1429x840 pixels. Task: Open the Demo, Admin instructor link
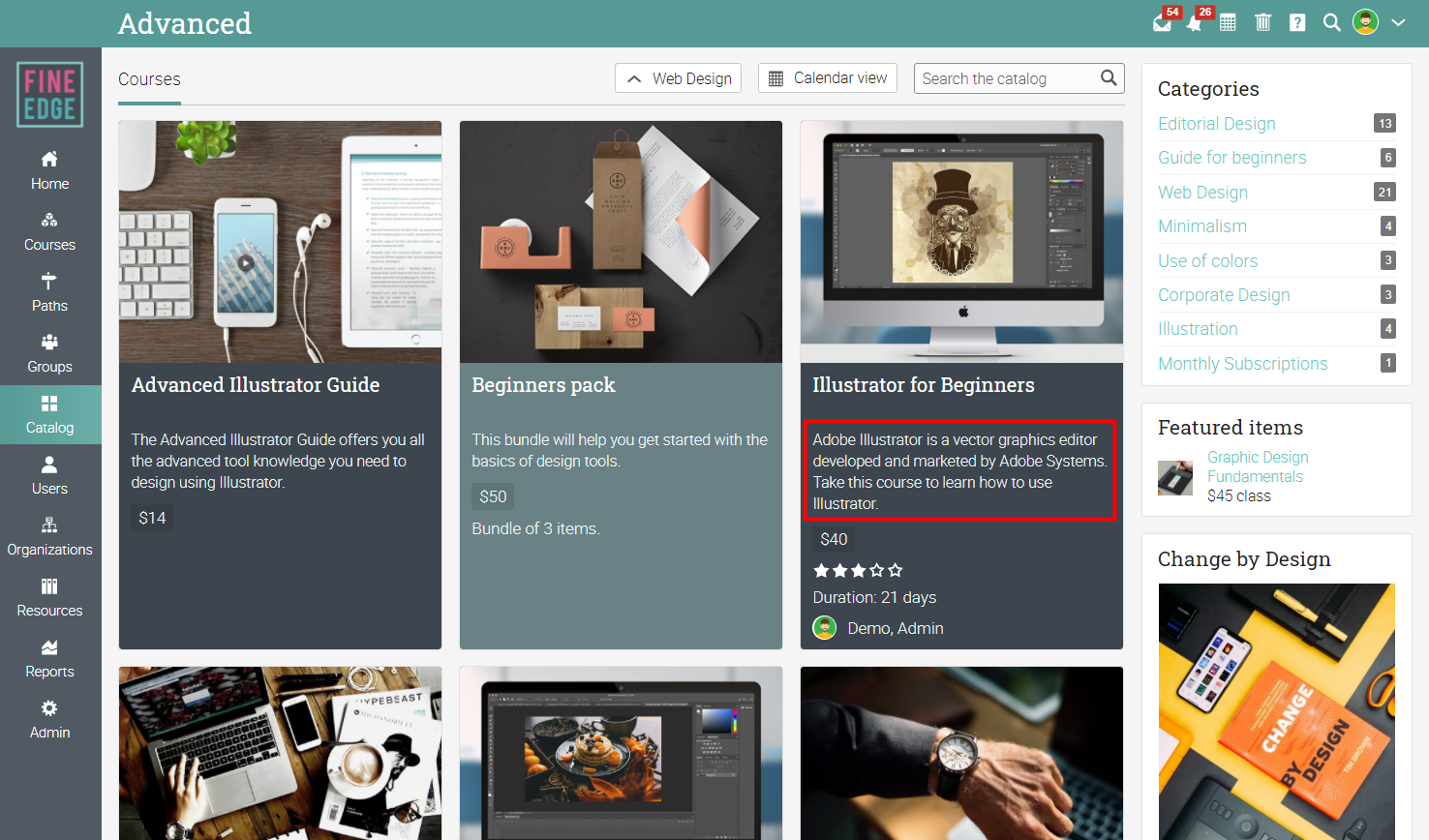click(x=896, y=628)
